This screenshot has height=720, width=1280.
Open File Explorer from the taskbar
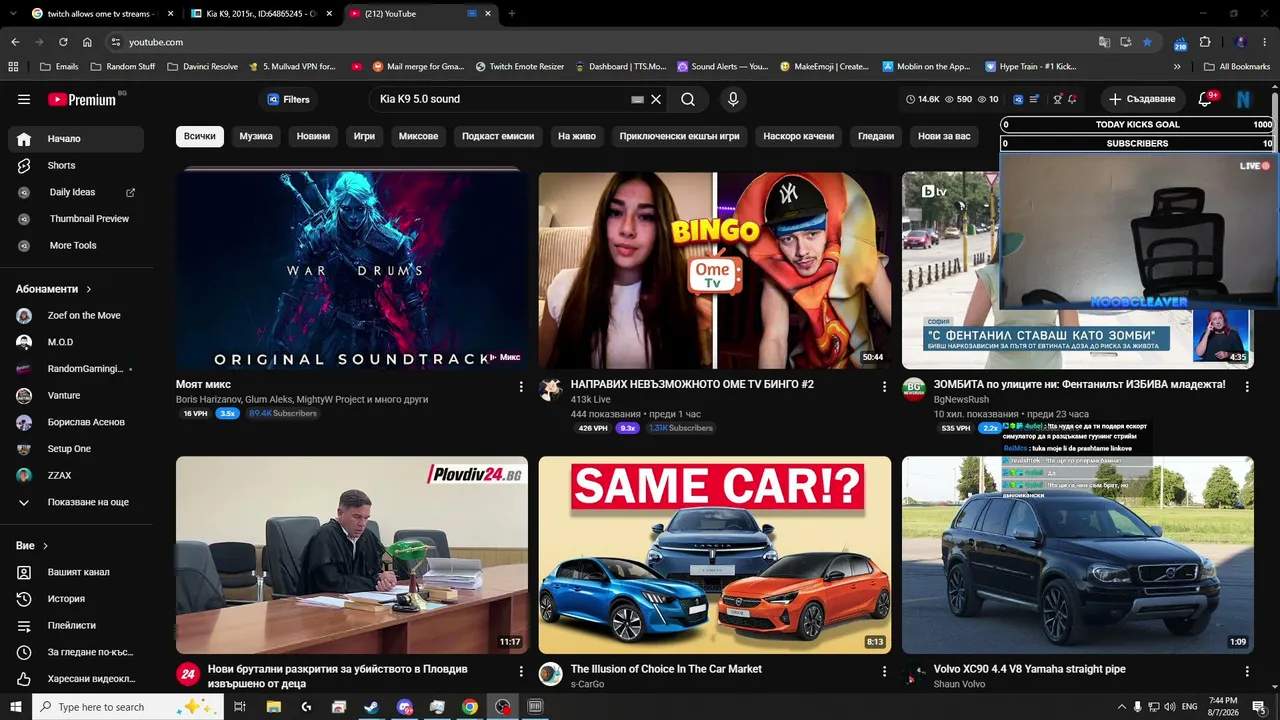click(x=273, y=707)
